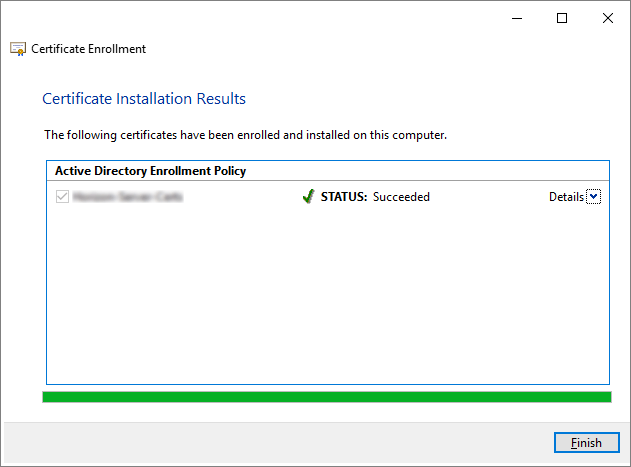Click the Certificate Enrollment title text

click(88, 49)
